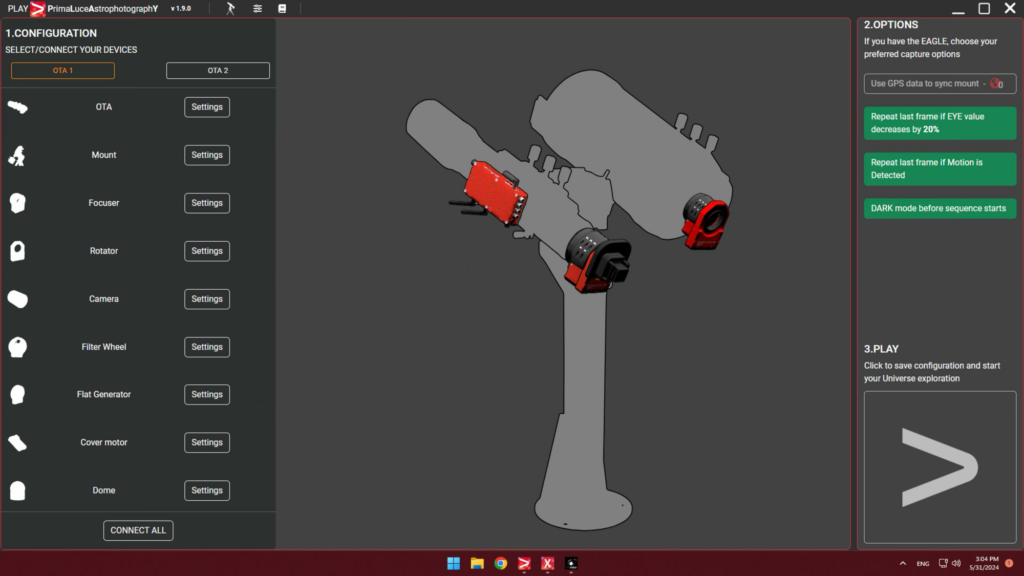Open Focuser Settings
This screenshot has height=576, width=1024.
206,203
